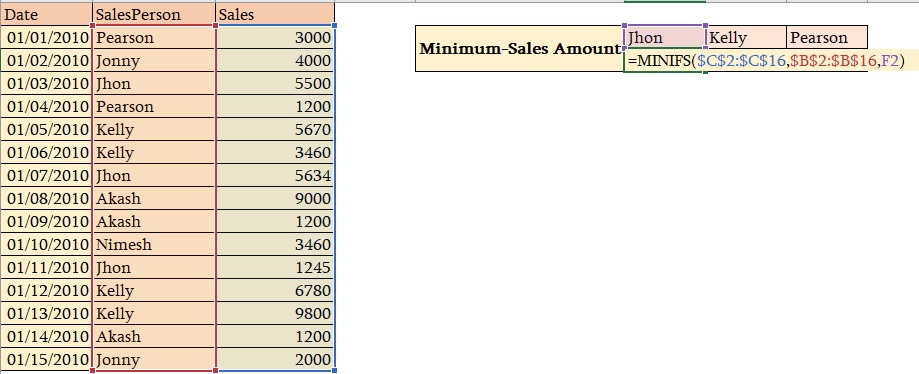Screen dimensions: 919x374
Task: Click the Kelly criteria cell
Action: pyautogui.click(x=747, y=38)
